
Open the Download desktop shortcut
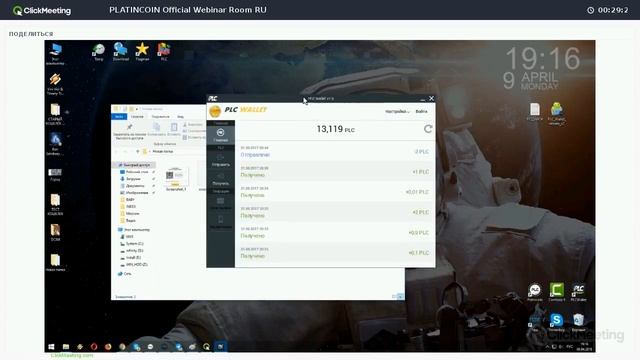[120, 52]
